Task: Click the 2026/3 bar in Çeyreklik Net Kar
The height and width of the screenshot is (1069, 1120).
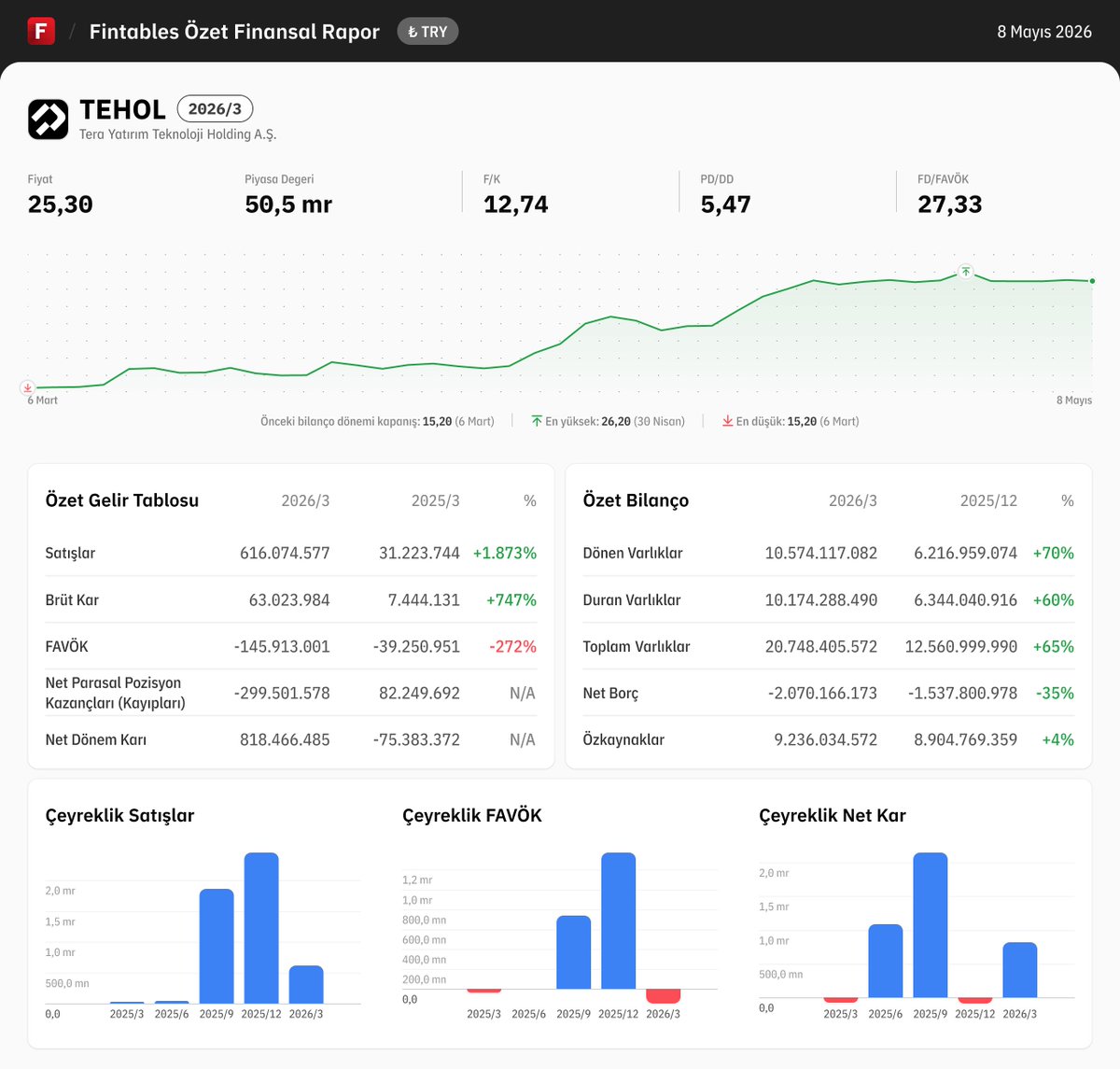Action: (1020, 969)
